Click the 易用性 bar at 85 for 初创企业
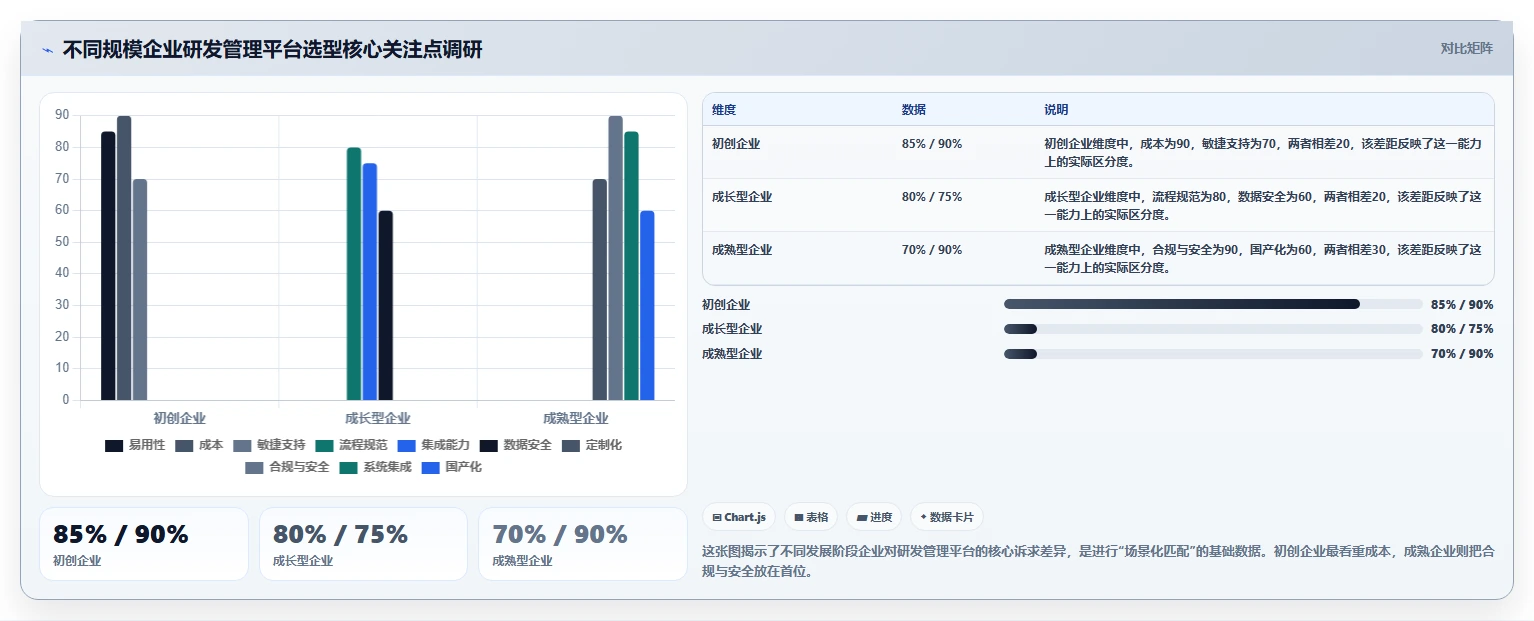 click(x=108, y=266)
